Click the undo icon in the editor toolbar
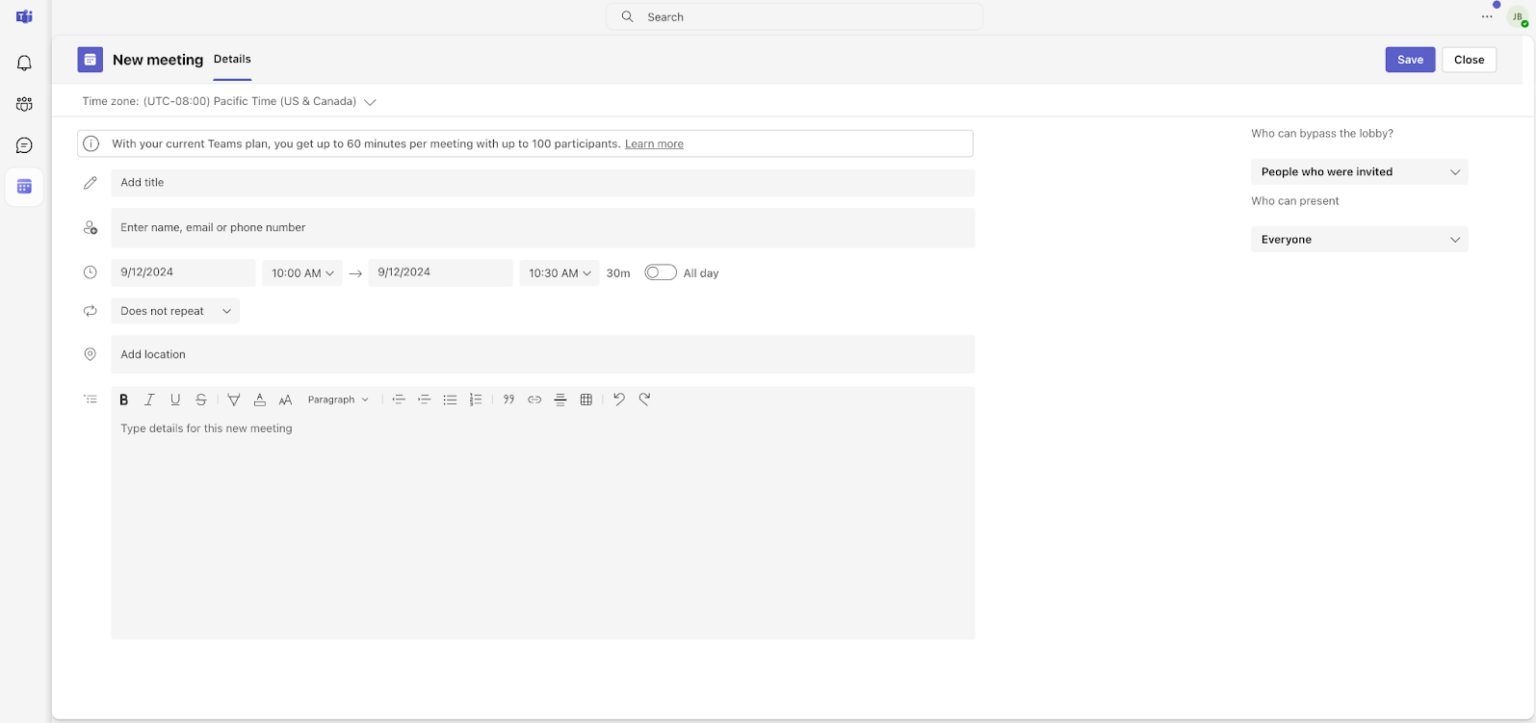The height and width of the screenshot is (723, 1536). pyautogui.click(x=619, y=399)
